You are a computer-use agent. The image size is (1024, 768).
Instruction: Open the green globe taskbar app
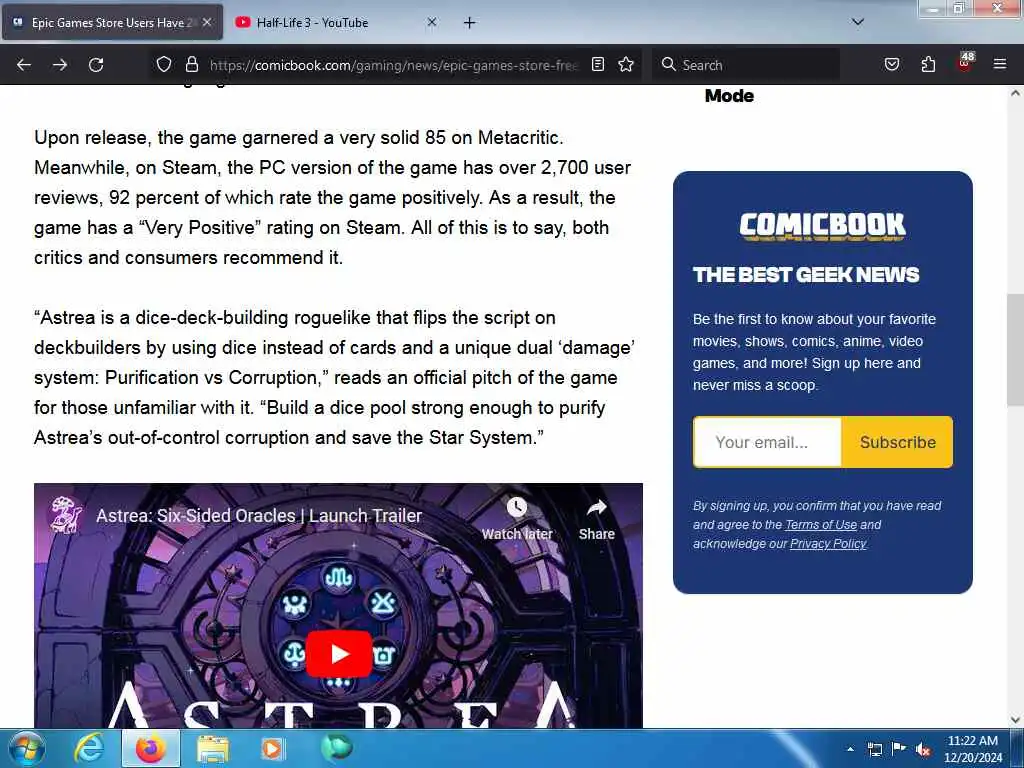[336, 747]
